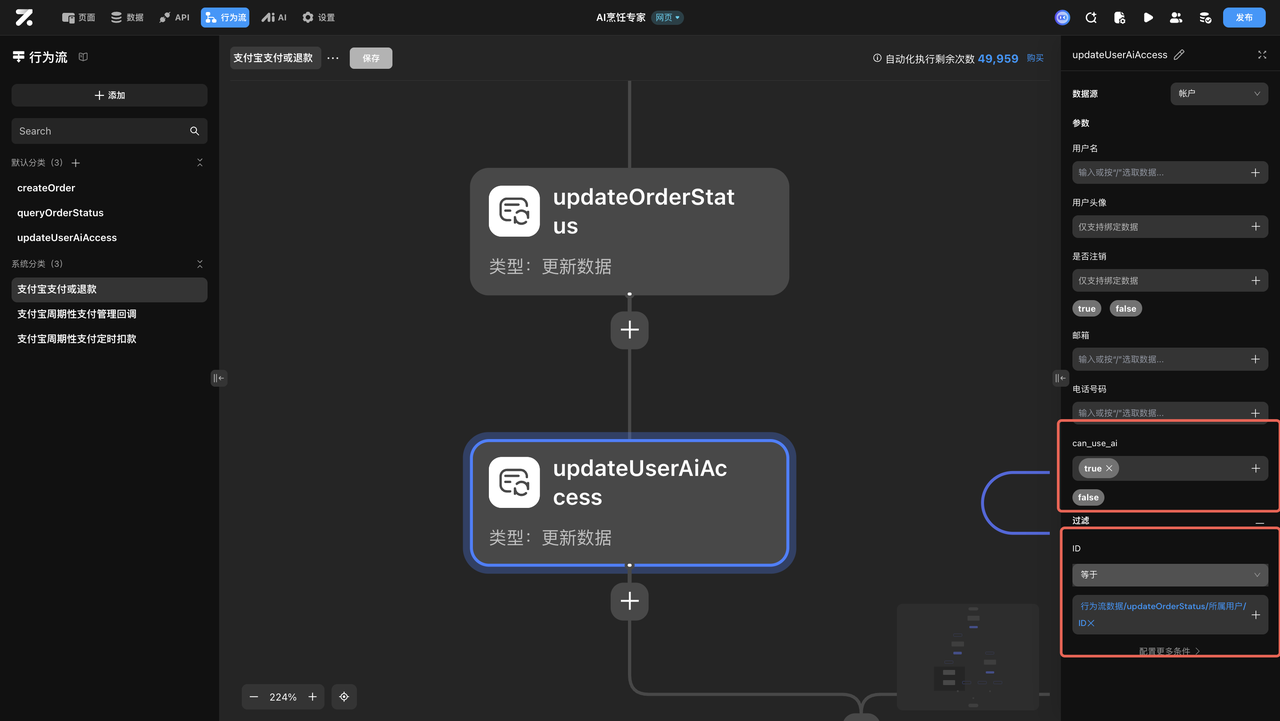The width and height of the screenshot is (1280, 721).
Task: Click plus in the 用户头像 field
Action: coord(1256,227)
